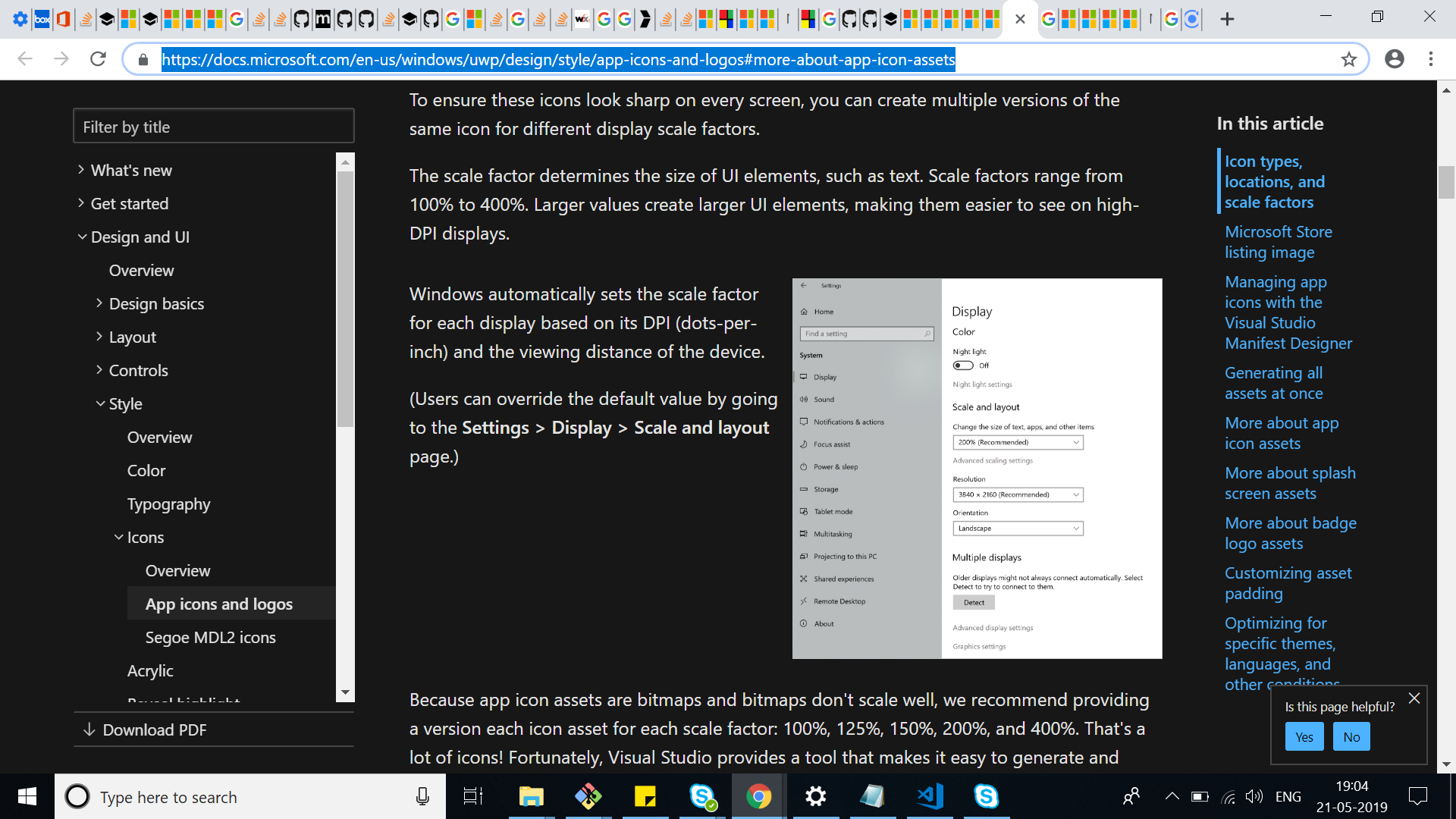Click the browser back navigation arrow
This screenshot has height=819, width=1456.
tap(25, 58)
